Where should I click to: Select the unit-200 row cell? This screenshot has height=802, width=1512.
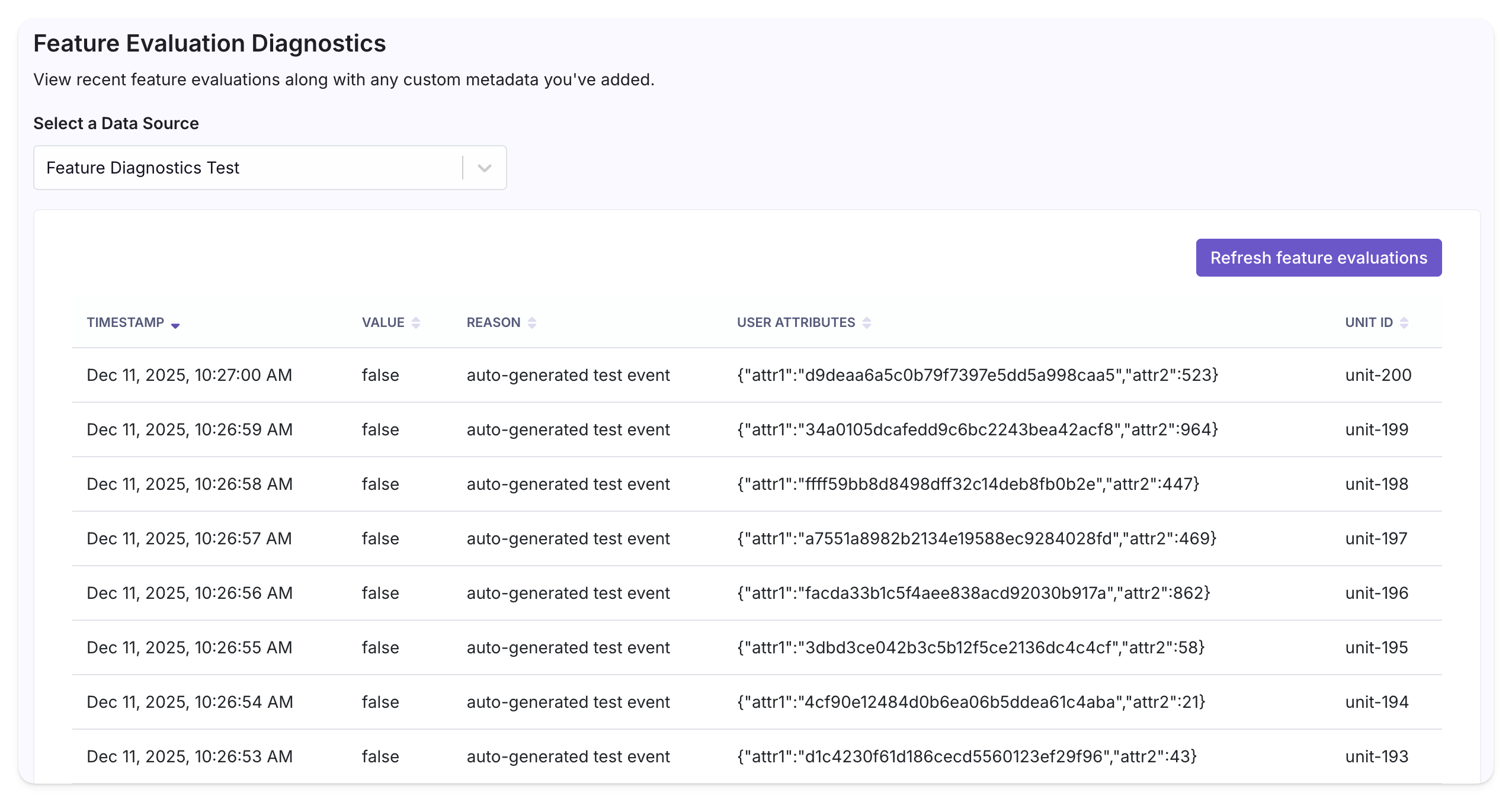click(x=1378, y=376)
